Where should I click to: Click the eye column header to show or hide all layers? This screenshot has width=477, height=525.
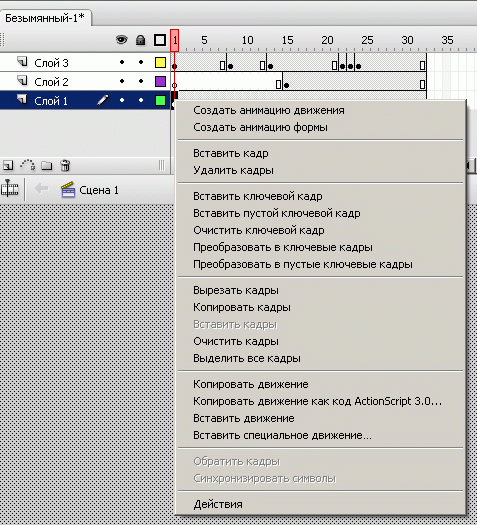click(122, 40)
